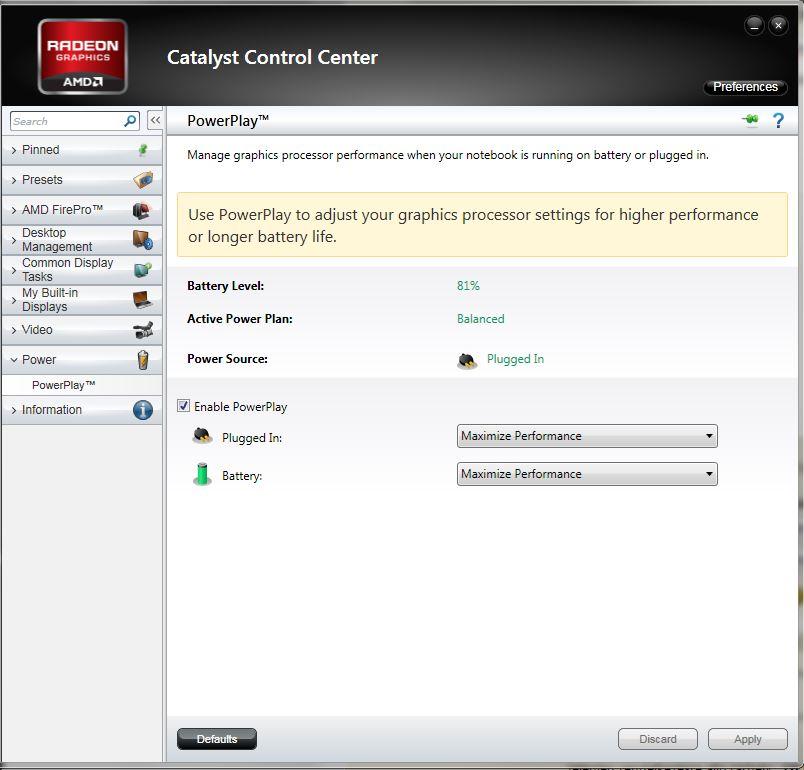Click the Plugged In power source text
The width and height of the screenshot is (804, 770).
pyautogui.click(x=515, y=359)
